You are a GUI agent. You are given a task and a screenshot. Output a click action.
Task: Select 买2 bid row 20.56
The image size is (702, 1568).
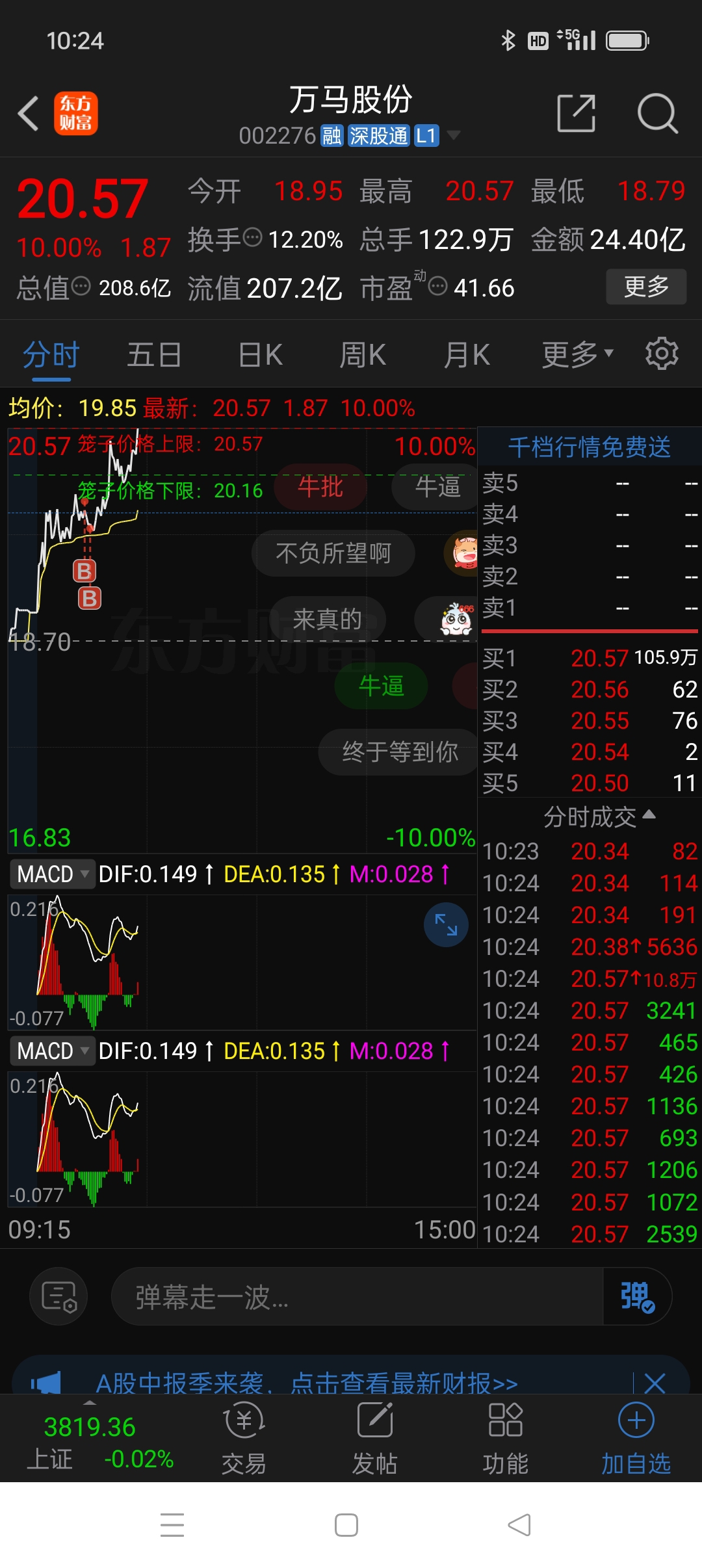point(590,689)
